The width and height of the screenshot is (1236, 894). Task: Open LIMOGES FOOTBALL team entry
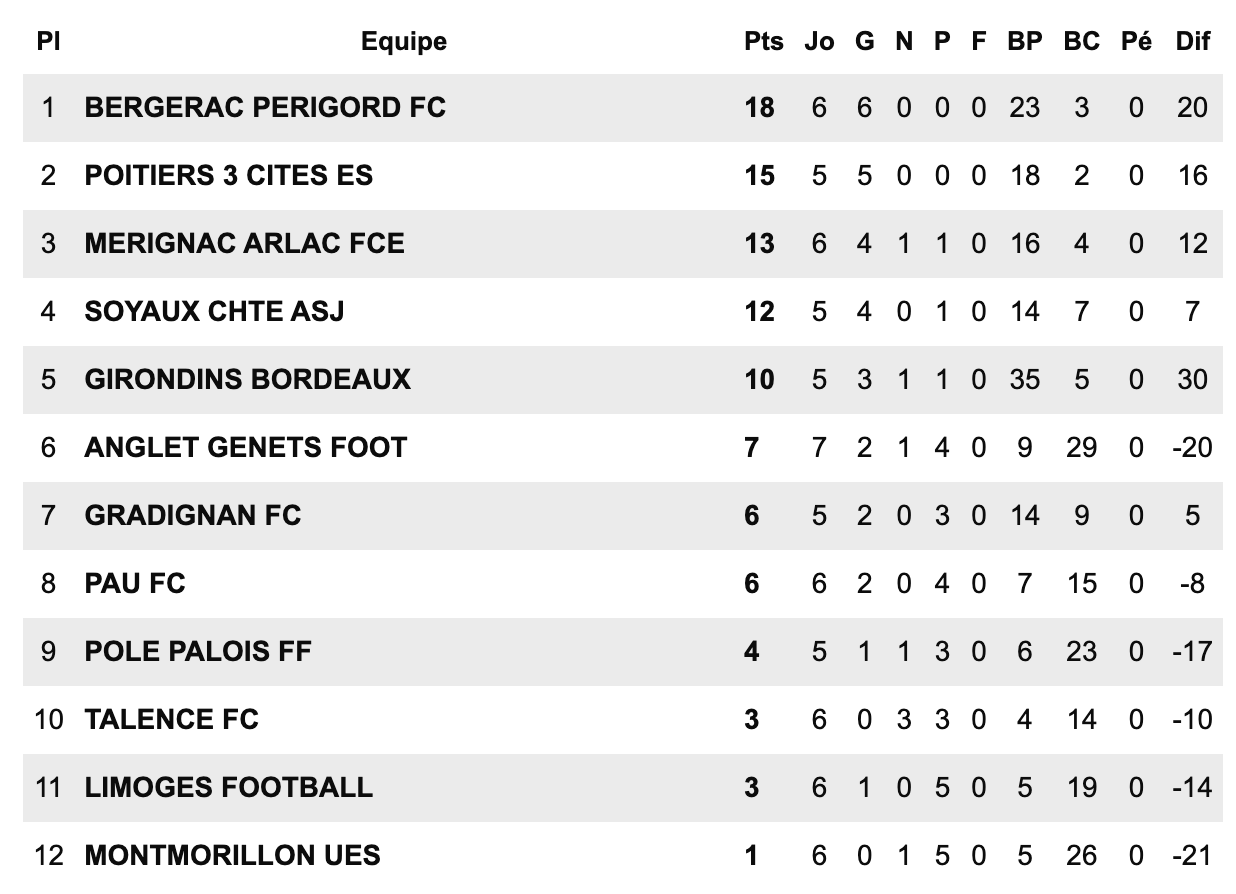coord(229,787)
